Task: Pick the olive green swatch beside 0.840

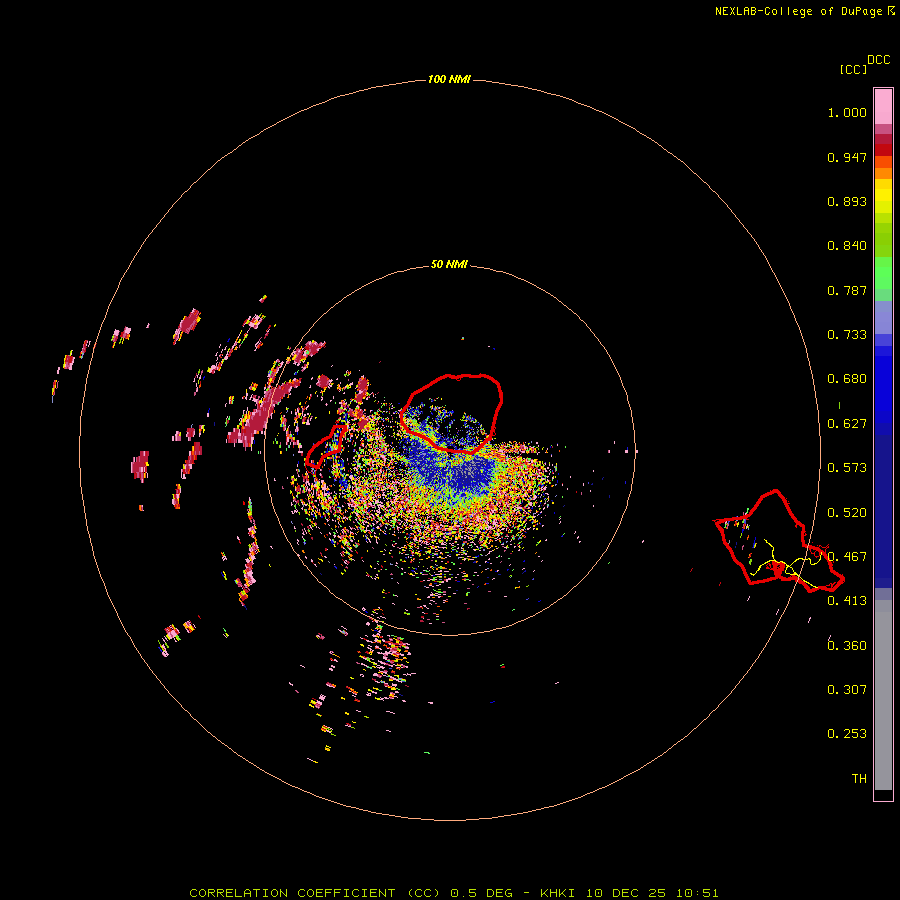Action: pos(883,240)
